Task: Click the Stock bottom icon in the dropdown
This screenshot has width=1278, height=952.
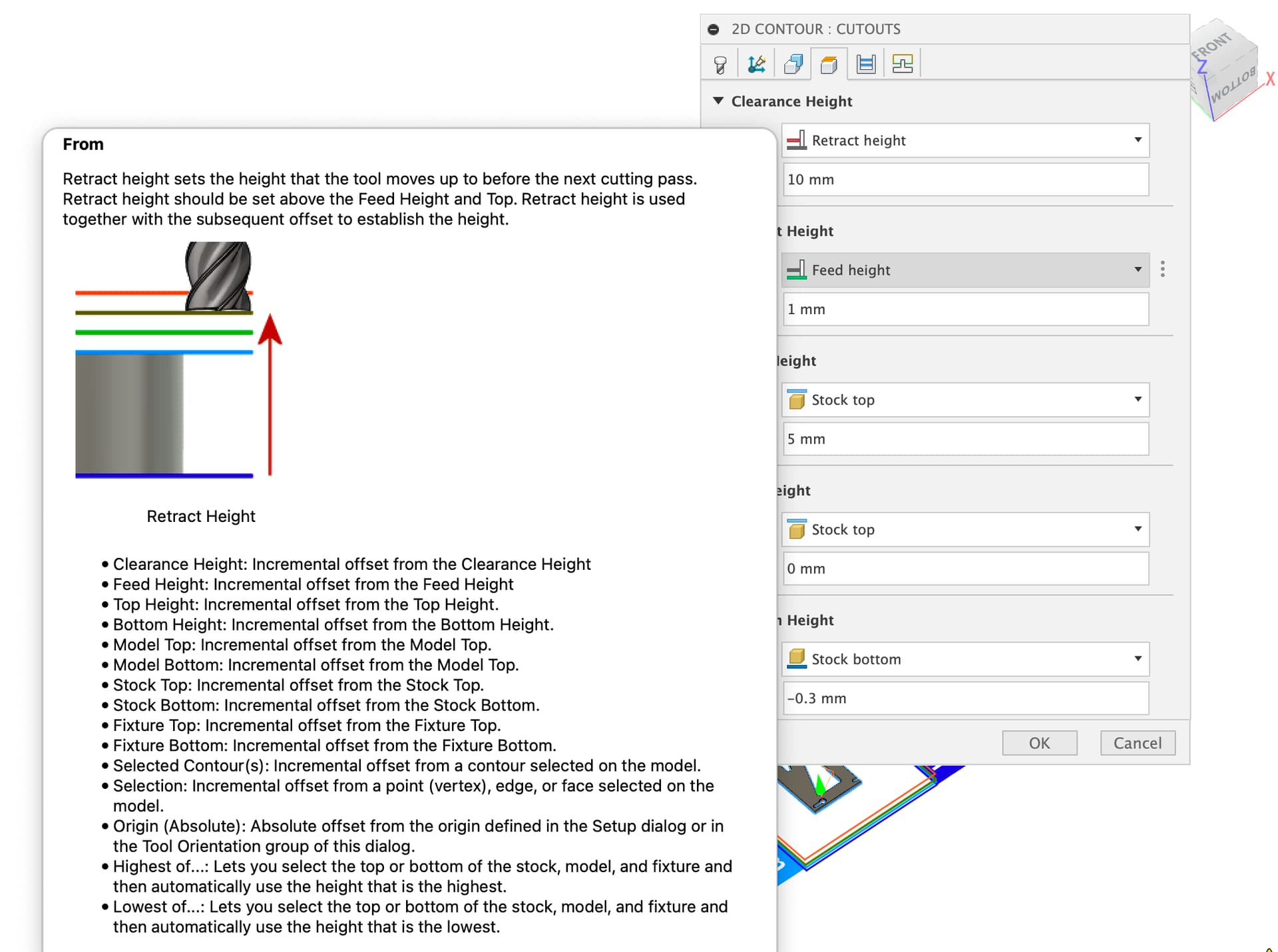Action: [x=797, y=659]
